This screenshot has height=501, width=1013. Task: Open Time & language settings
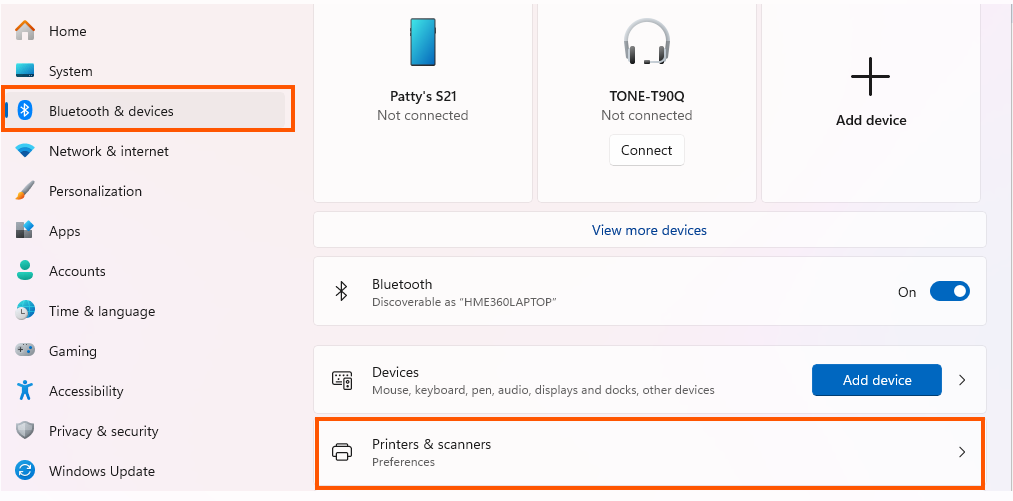click(101, 311)
